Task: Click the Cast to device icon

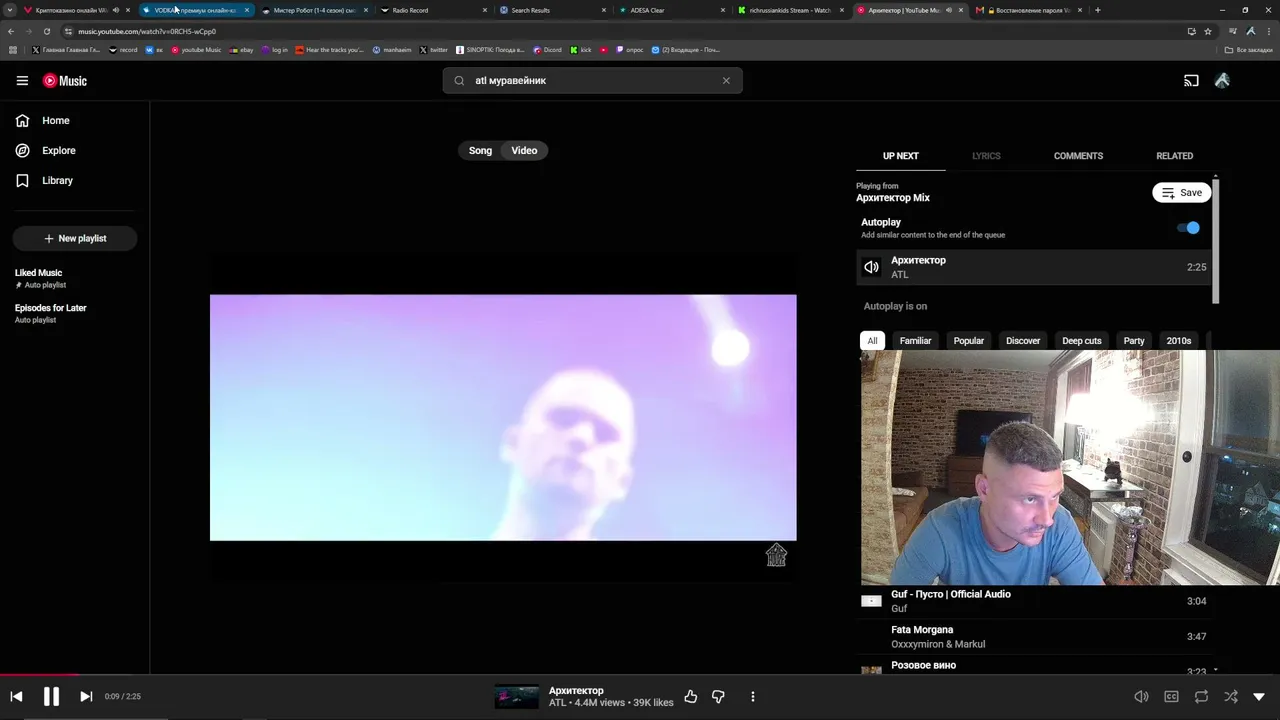Action: click(1191, 81)
